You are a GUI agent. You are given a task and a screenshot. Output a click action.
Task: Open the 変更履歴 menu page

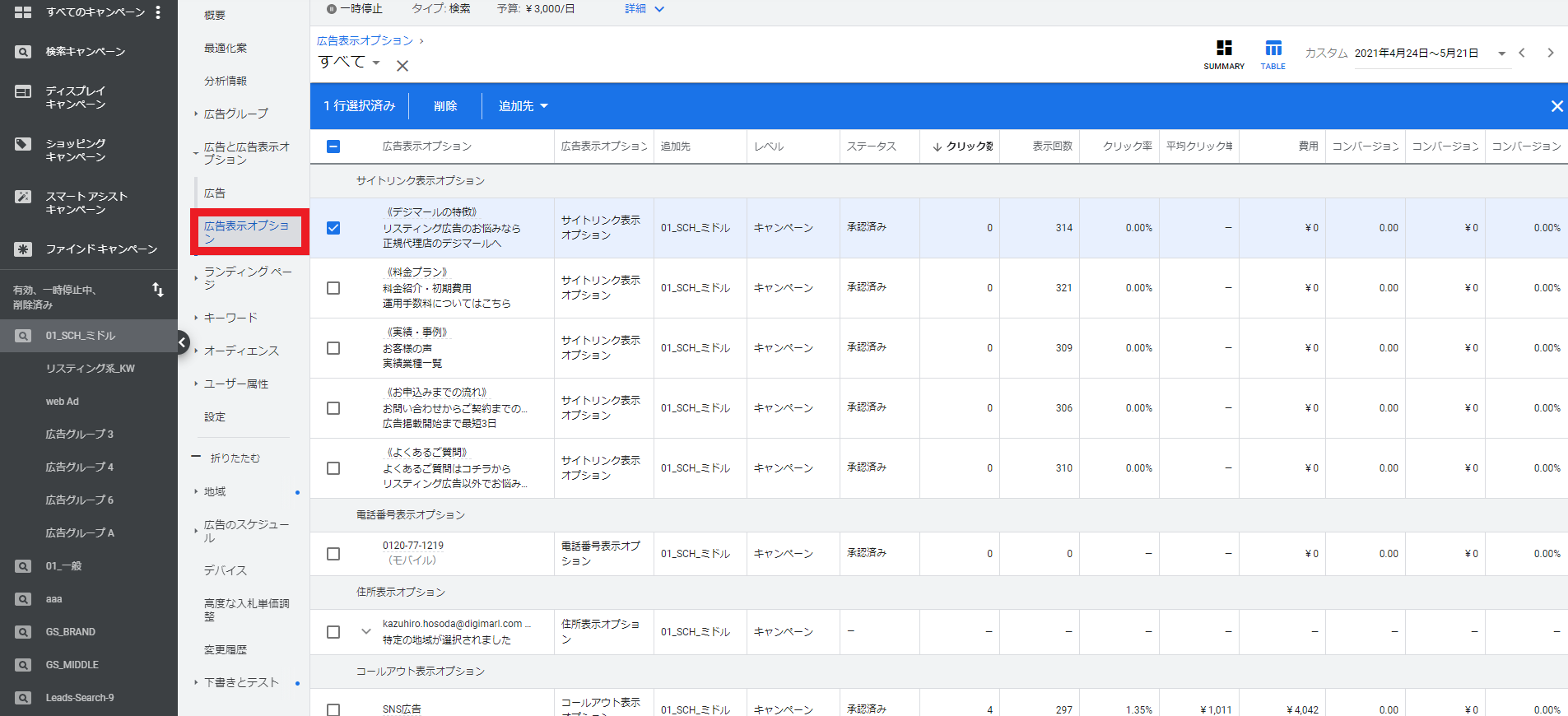[x=226, y=650]
